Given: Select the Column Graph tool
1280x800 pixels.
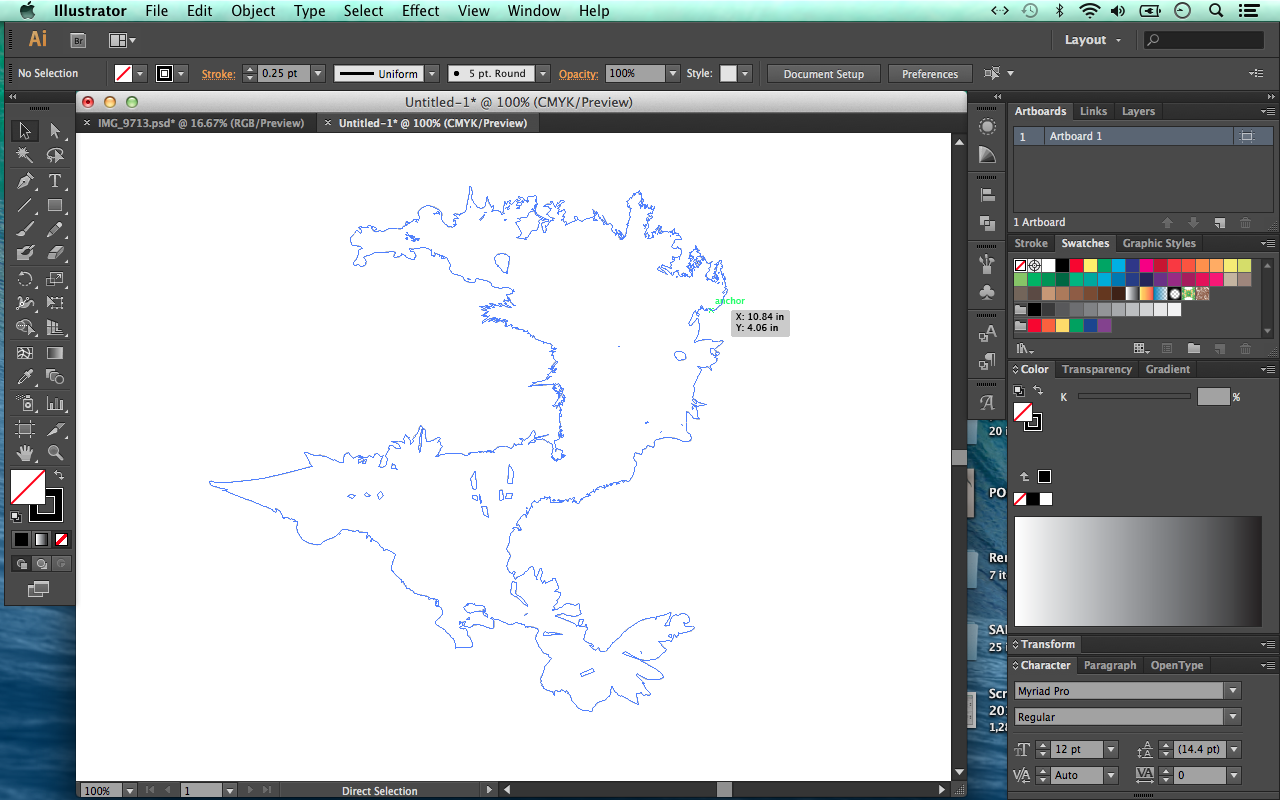Looking at the screenshot, I should coord(55,404).
